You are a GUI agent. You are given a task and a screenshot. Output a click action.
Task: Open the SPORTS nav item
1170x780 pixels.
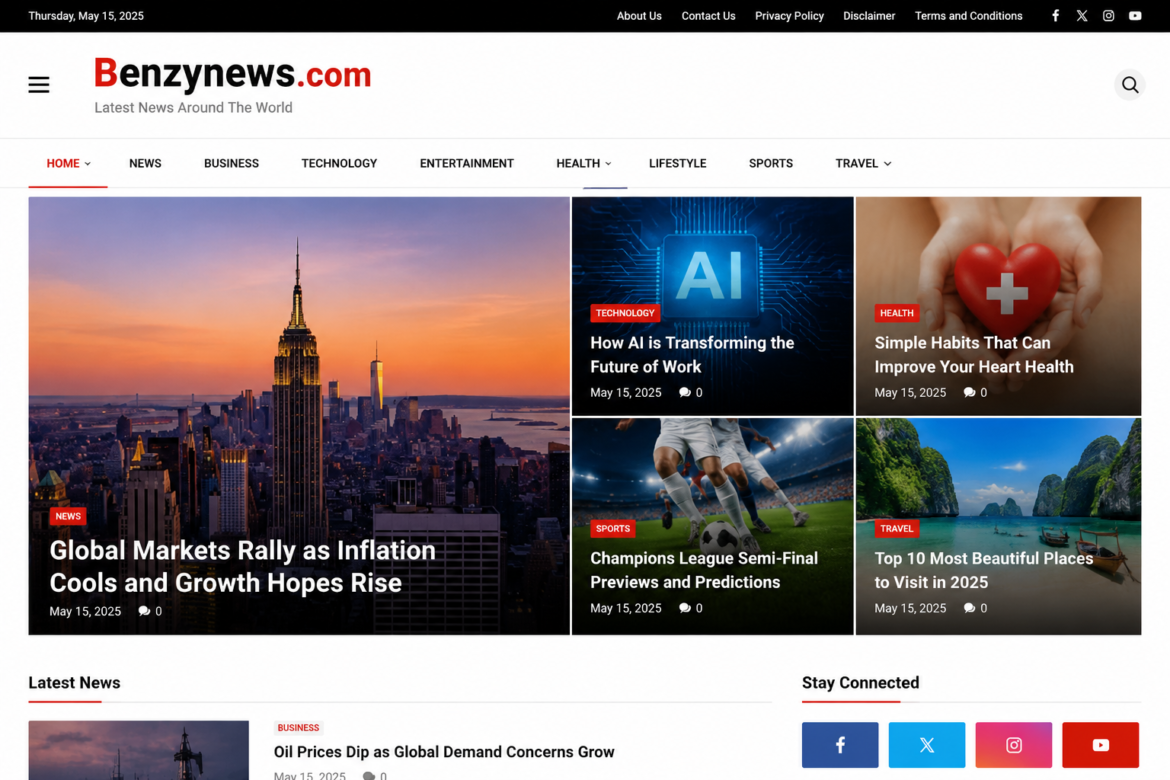771,163
